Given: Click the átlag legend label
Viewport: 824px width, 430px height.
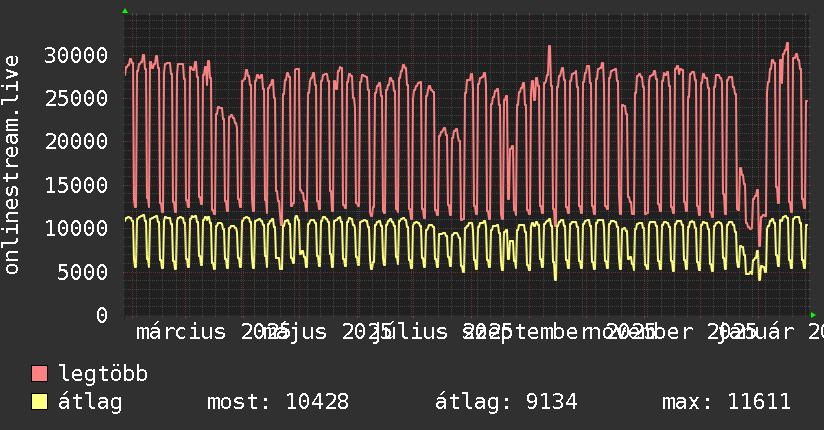Looking at the screenshot, I should click(90, 402).
